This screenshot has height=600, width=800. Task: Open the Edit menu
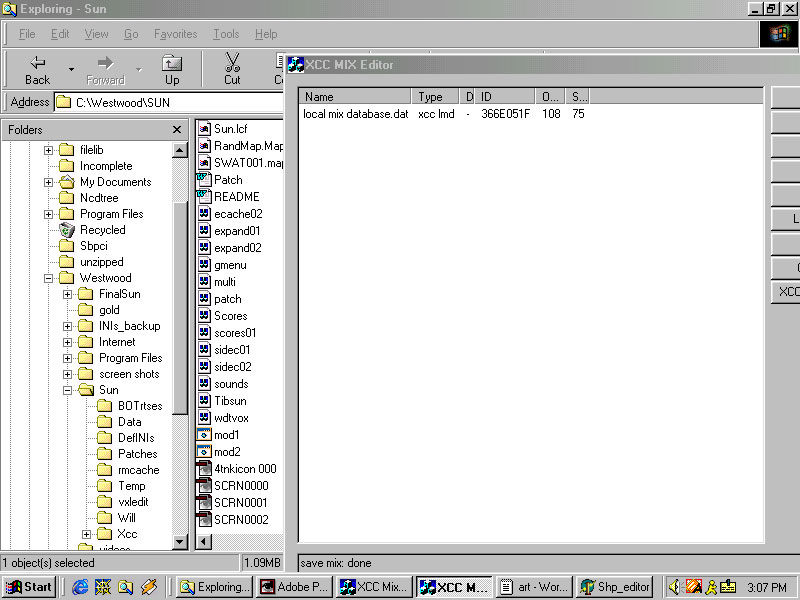[x=60, y=34]
